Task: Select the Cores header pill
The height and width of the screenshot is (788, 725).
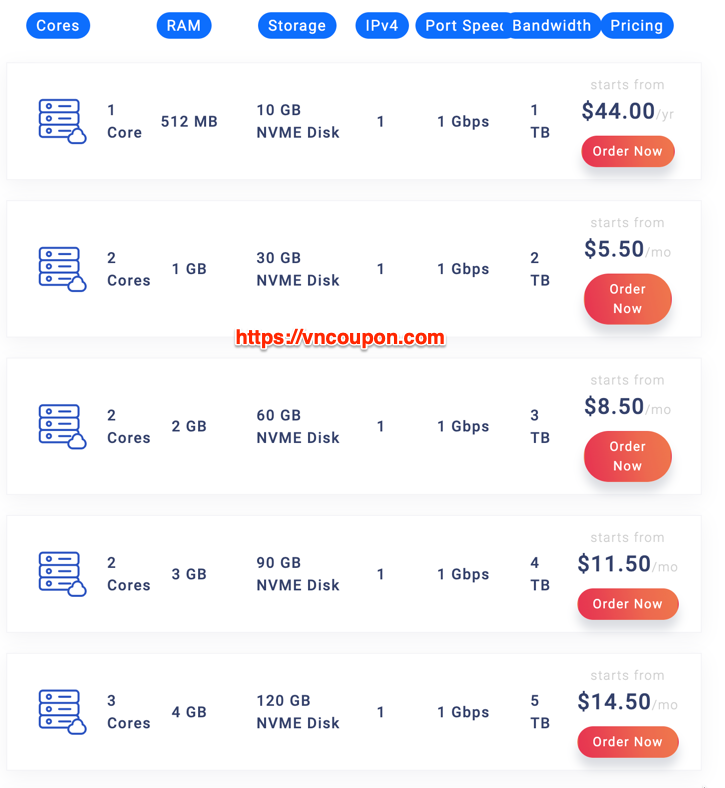Action: tap(58, 26)
